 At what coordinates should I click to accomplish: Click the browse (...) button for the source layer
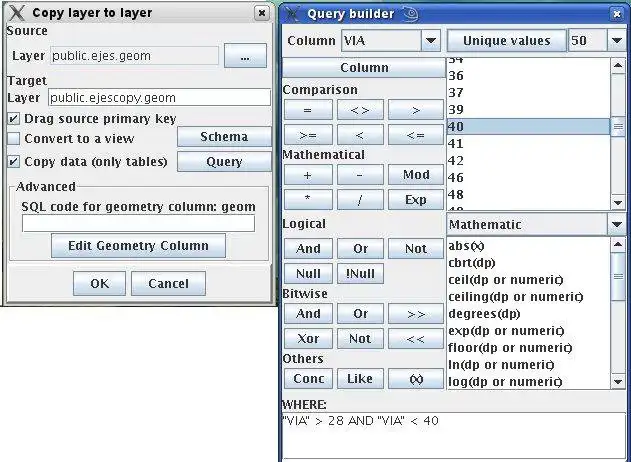[x=245, y=56]
